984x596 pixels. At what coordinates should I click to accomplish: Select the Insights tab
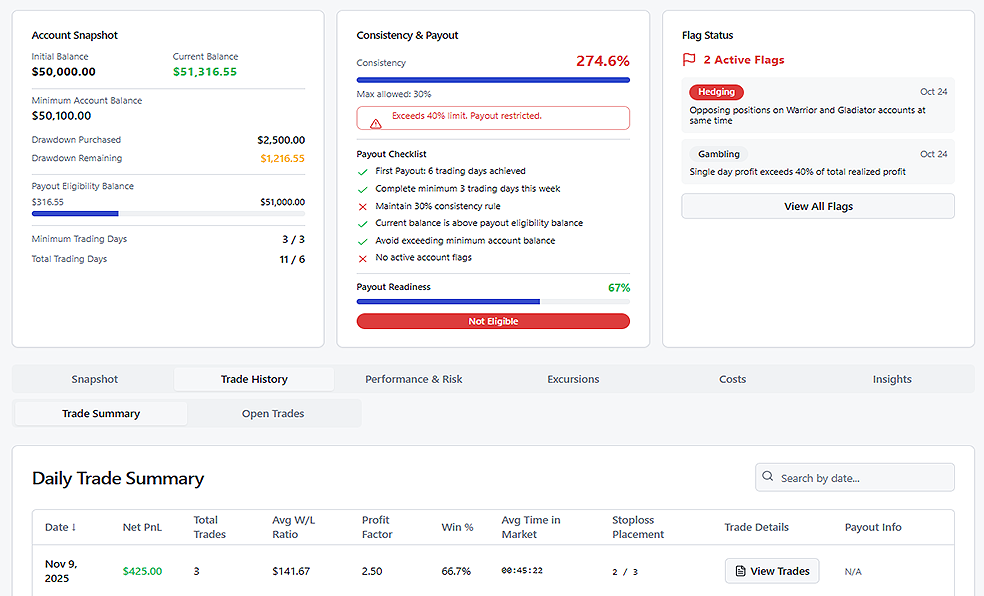tap(891, 379)
